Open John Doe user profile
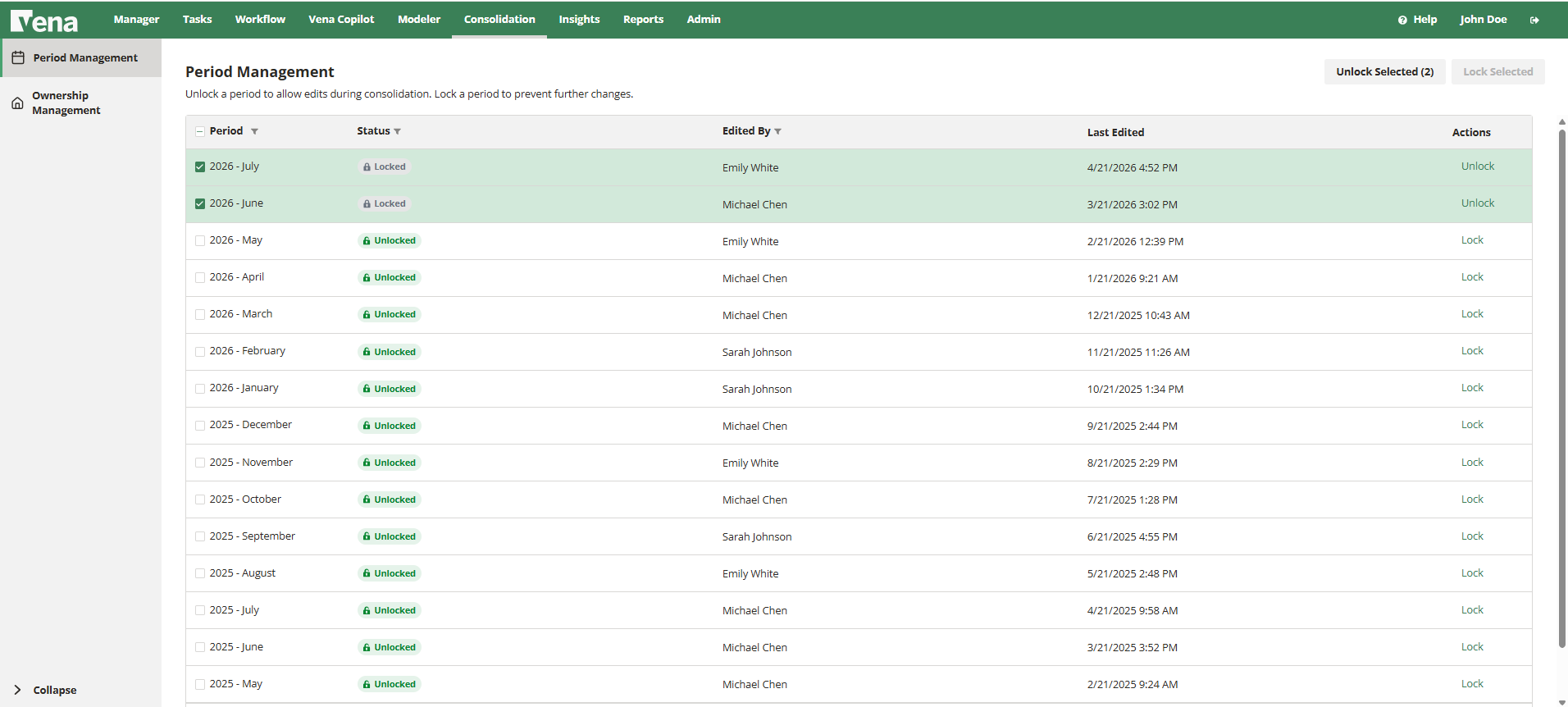 [x=1483, y=19]
